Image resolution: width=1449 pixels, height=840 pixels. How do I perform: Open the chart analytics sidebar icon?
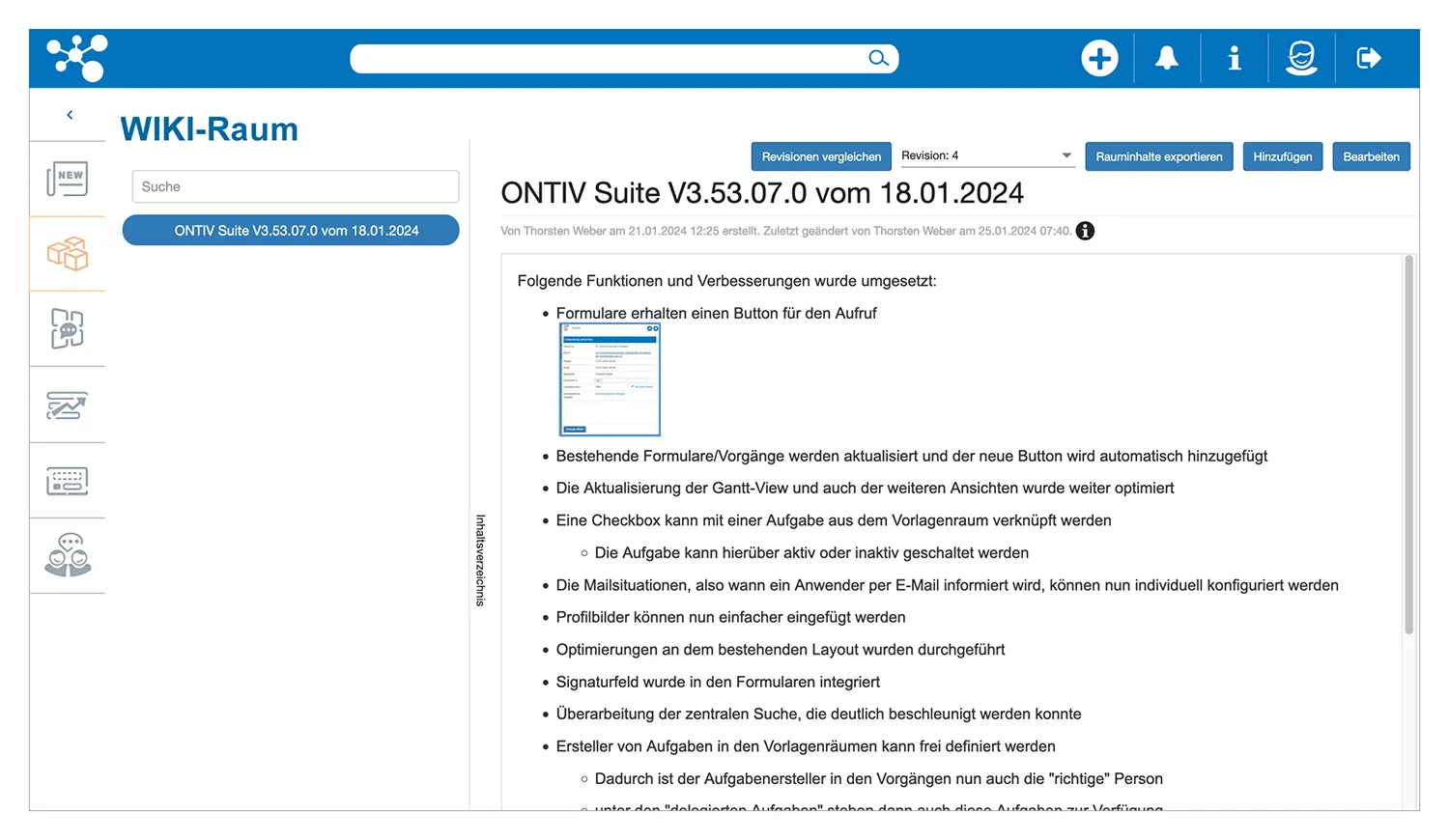click(68, 406)
